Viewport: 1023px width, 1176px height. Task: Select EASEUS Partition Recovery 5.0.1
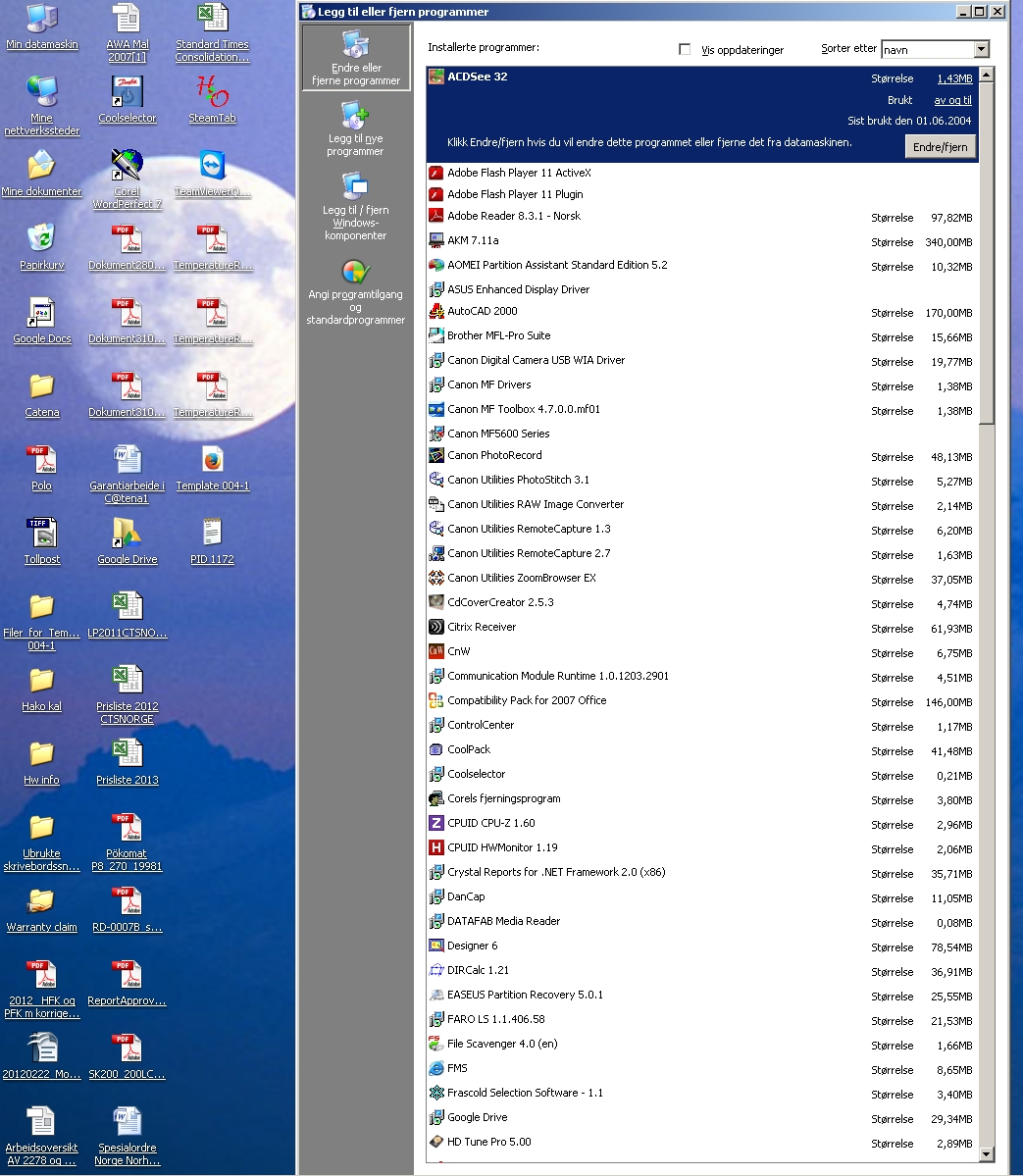[702, 996]
